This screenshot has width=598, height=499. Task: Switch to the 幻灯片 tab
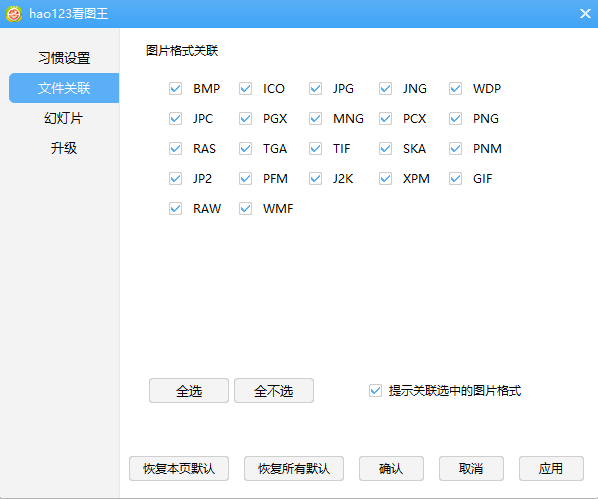pos(64,118)
